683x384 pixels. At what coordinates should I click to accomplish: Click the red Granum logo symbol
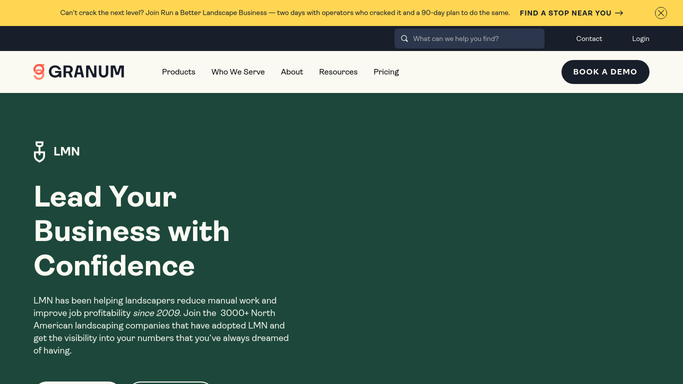pyautogui.click(x=39, y=72)
